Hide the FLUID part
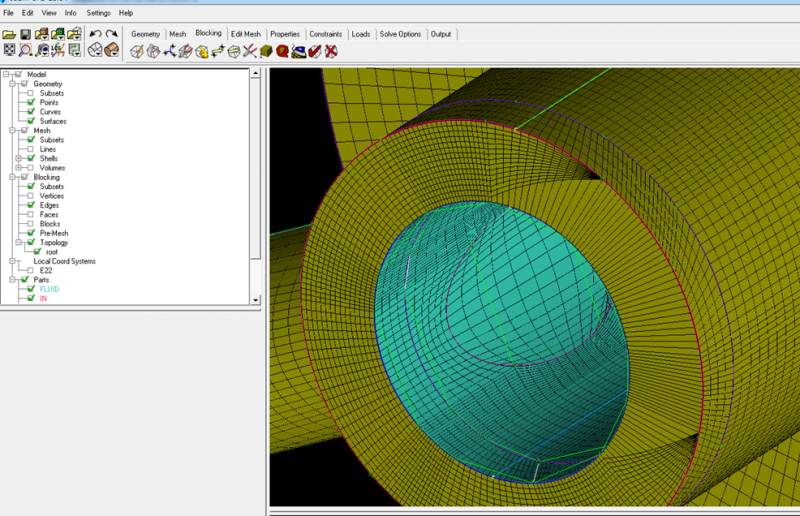 click(31, 289)
